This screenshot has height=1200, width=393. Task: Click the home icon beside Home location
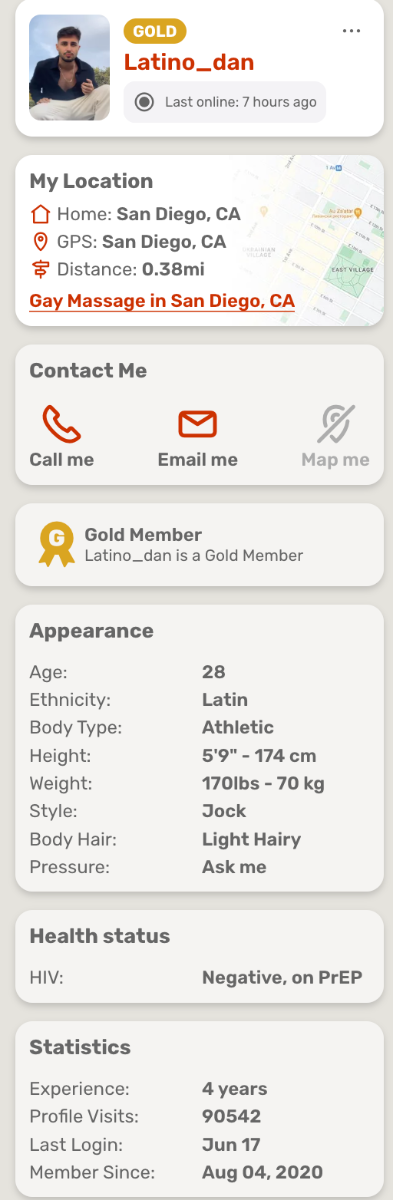(x=40, y=213)
